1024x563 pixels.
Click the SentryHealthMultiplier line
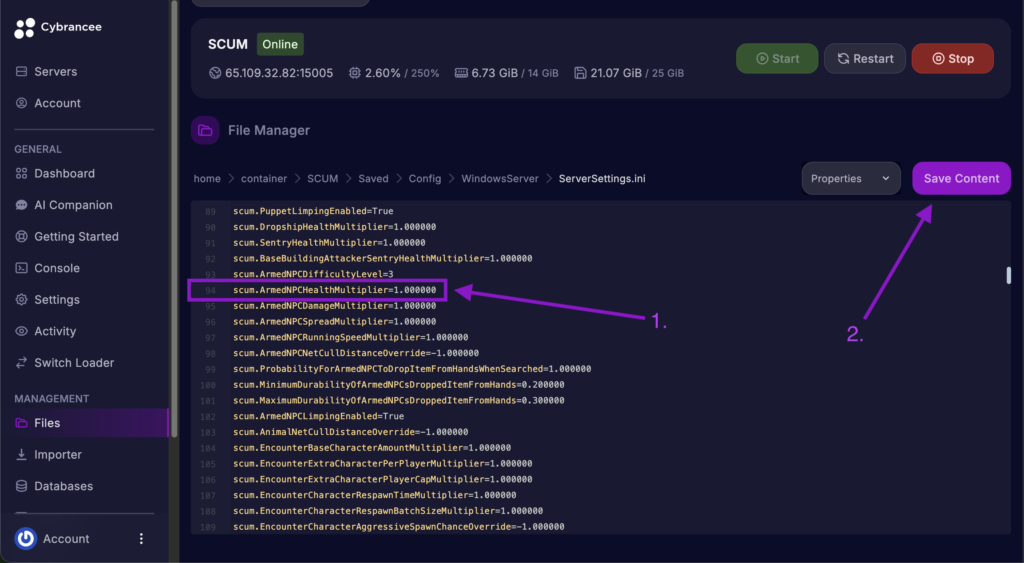coord(329,242)
